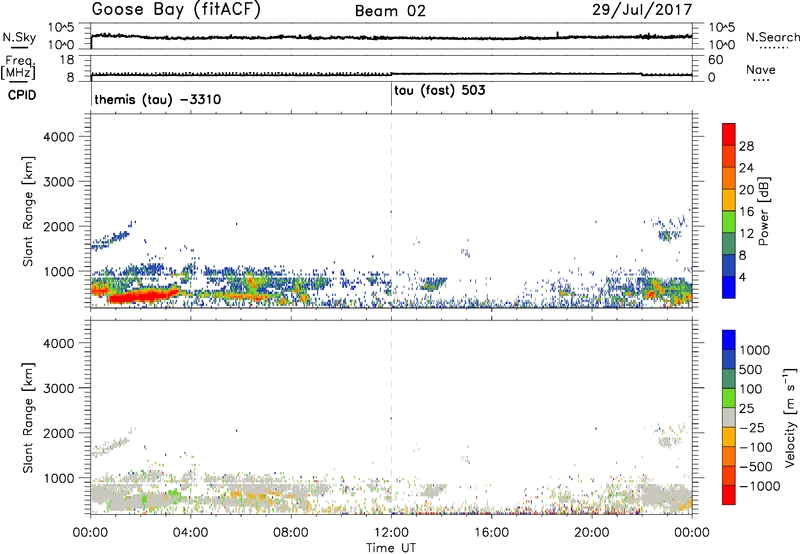
Task: Click the dashed 12:00 marker in power panel
Action: tap(391, 210)
